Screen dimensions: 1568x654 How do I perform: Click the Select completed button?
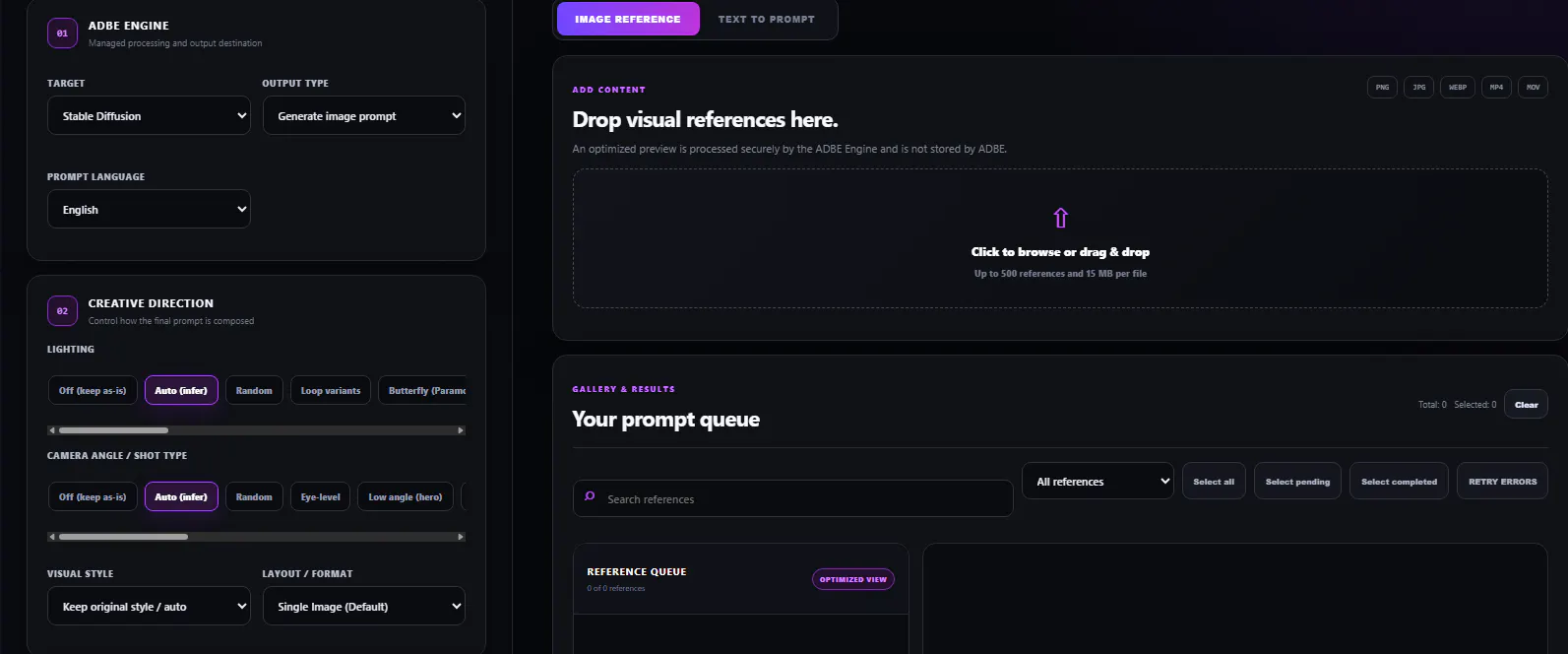(x=1399, y=481)
